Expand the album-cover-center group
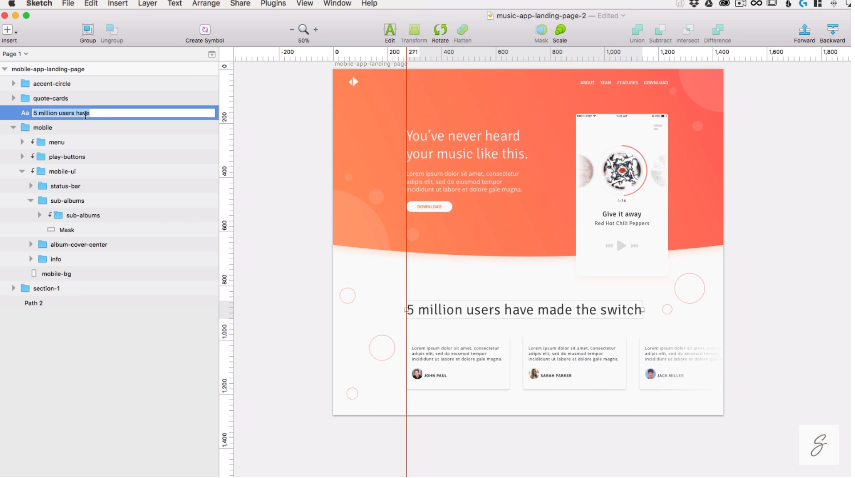855x478 pixels. tap(31, 244)
